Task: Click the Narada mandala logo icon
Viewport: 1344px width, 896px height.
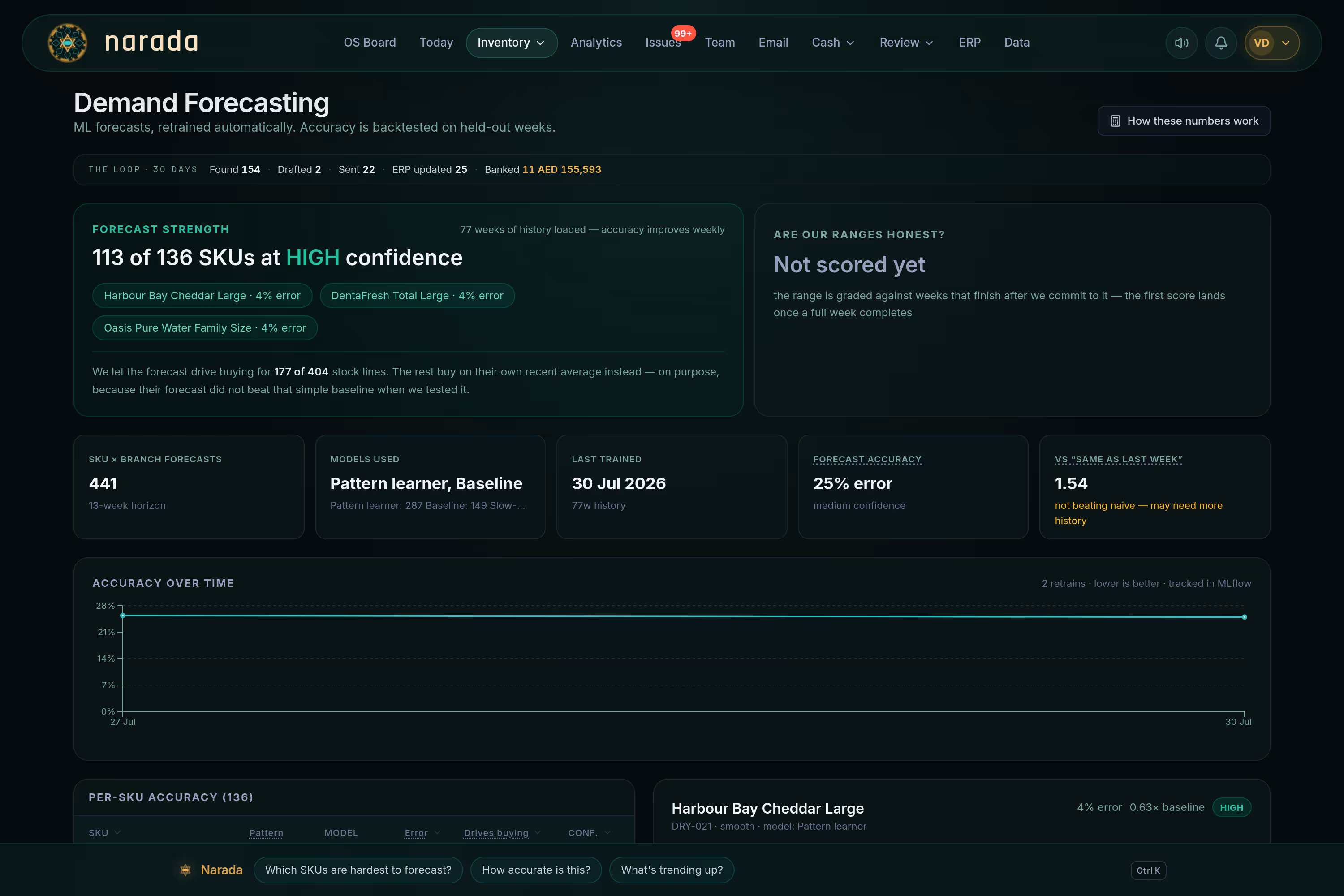Action: coord(68,43)
